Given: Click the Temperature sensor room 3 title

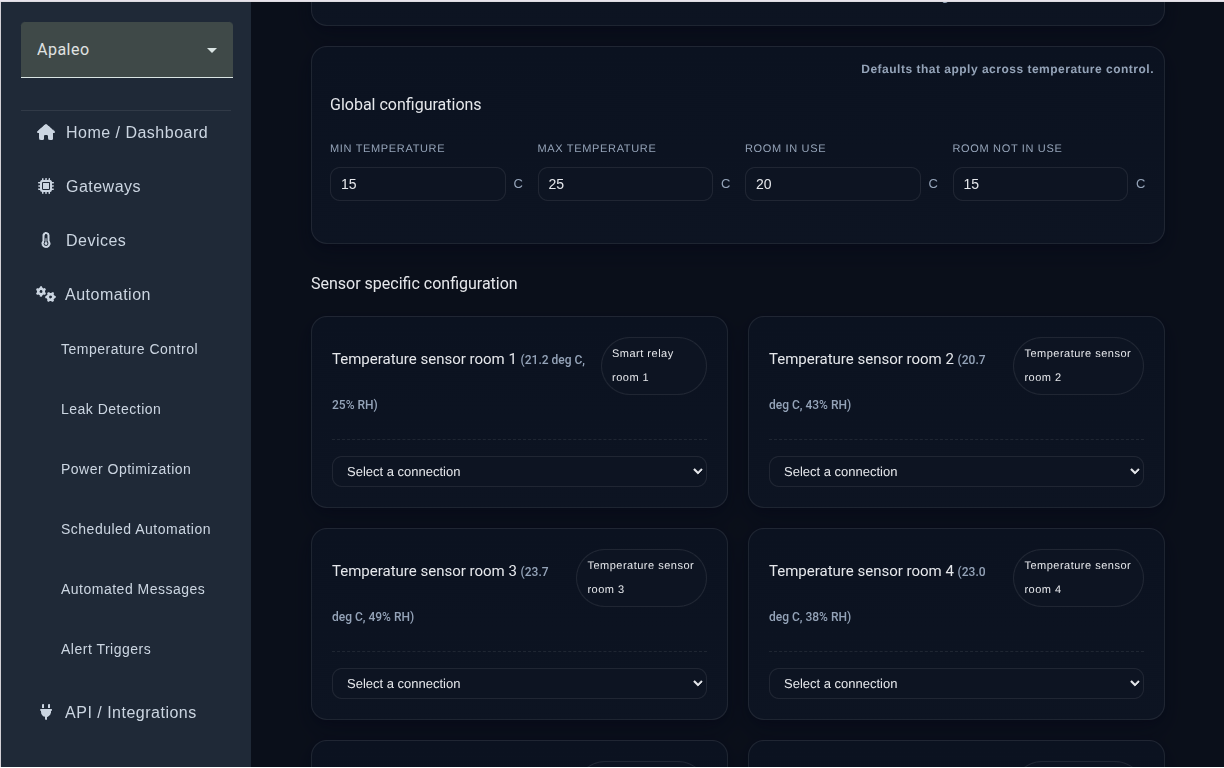Looking at the screenshot, I should pyautogui.click(x=424, y=570).
